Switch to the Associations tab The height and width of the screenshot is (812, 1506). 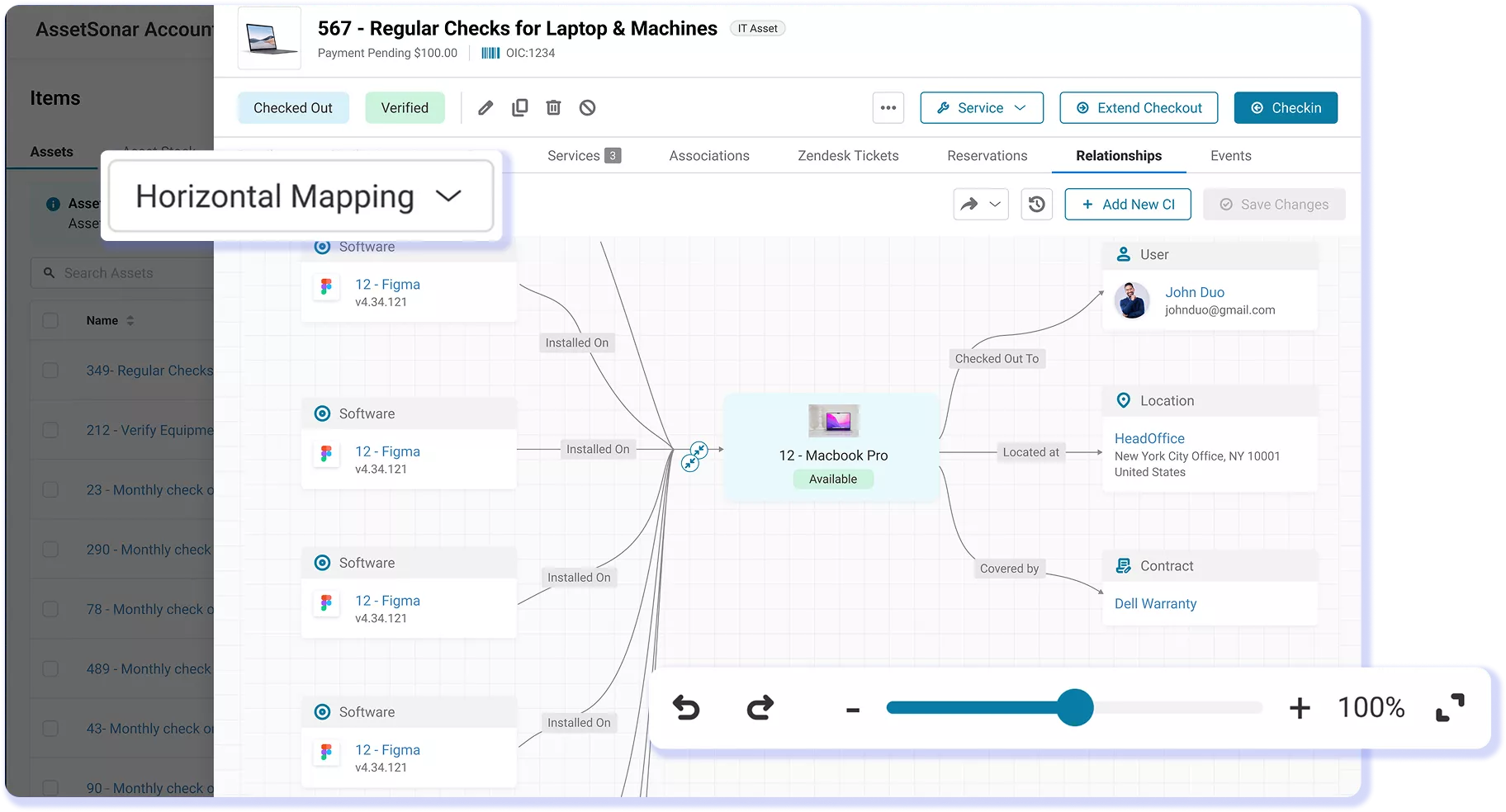pyautogui.click(x=709, y=156)
